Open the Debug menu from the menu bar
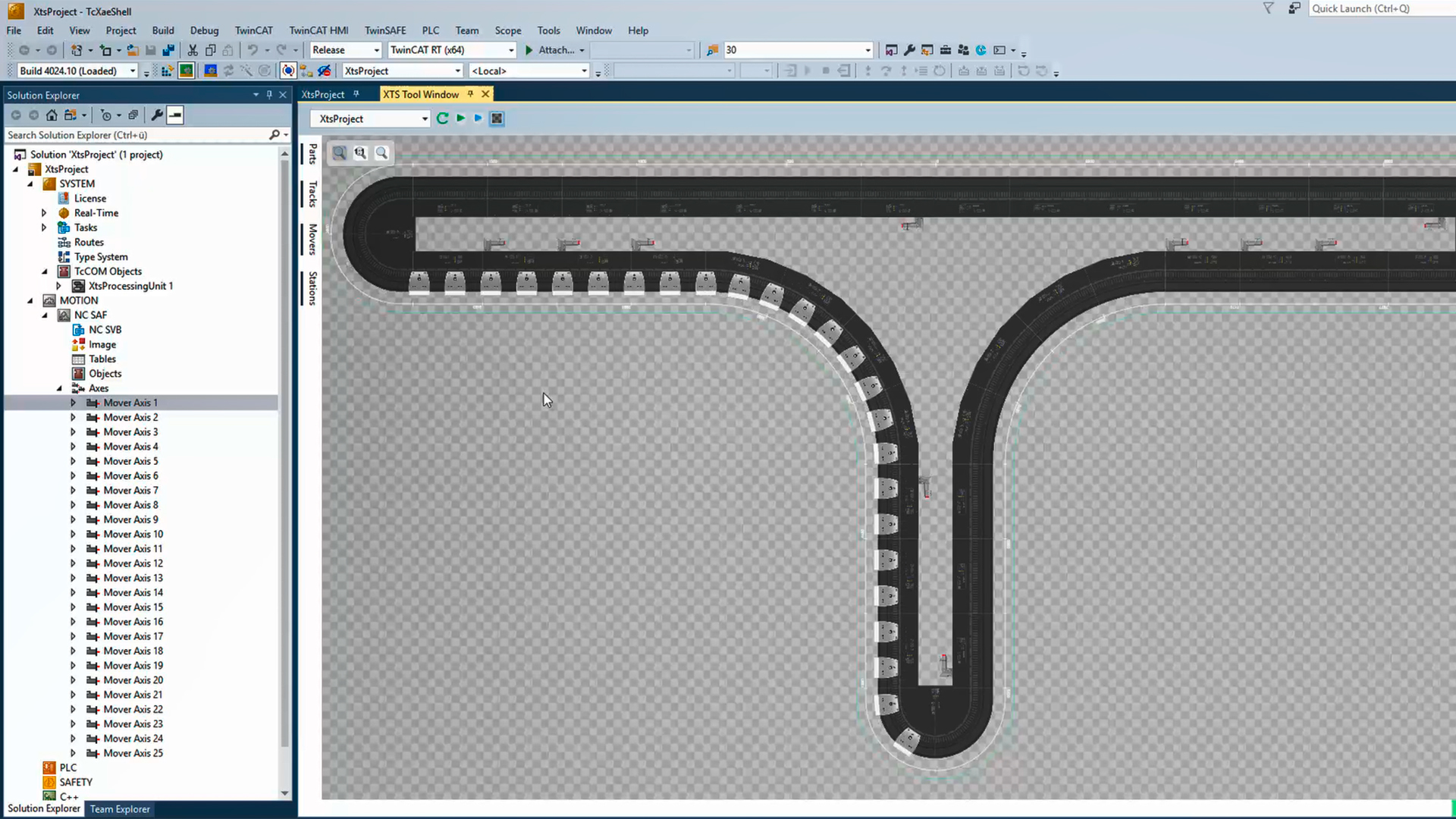Image resolution: width=1456 pixels, height=819 pixels. tap(203, 30)
